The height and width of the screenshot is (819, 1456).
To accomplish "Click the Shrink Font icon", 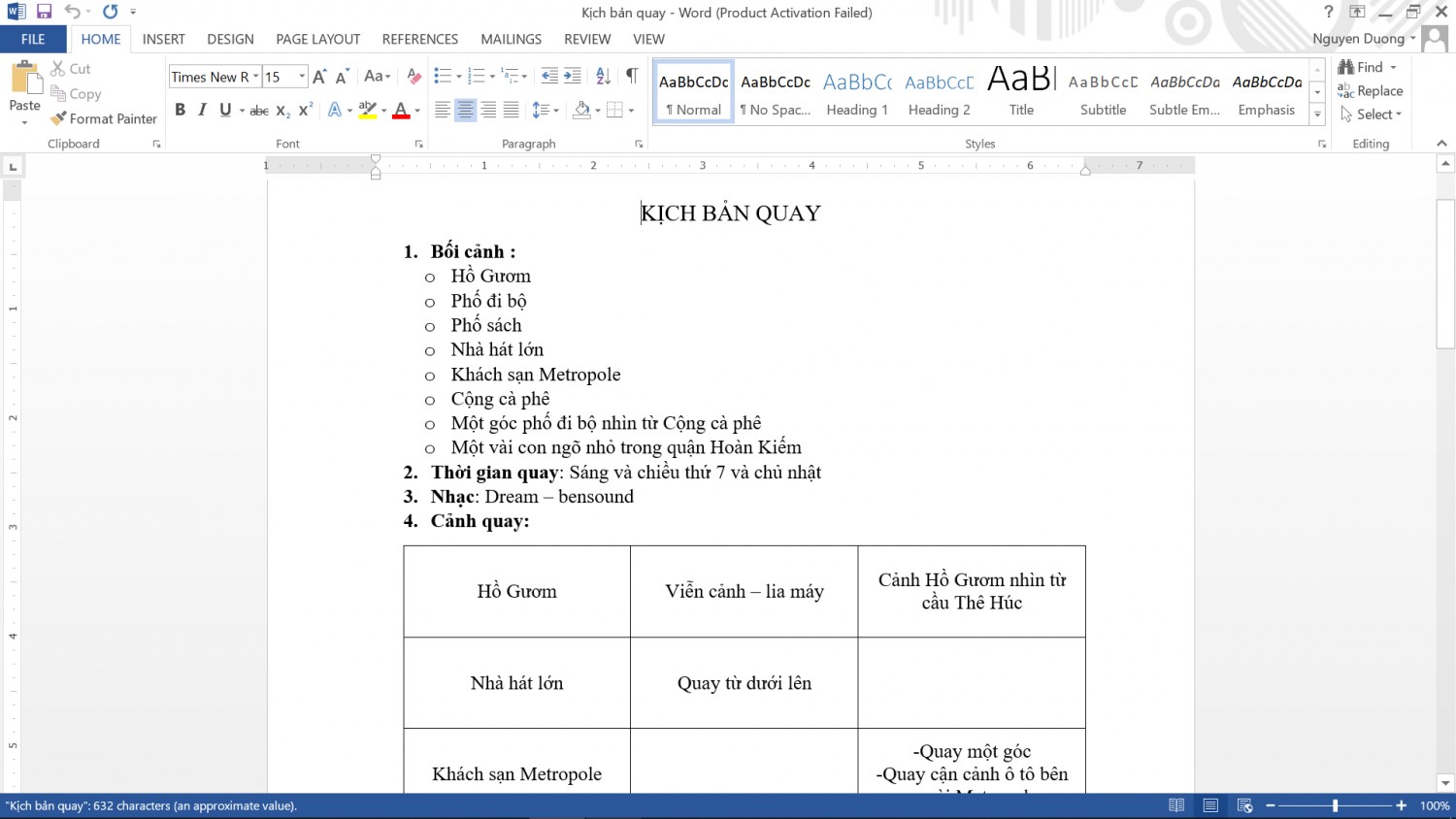I will tap(342, 77).
